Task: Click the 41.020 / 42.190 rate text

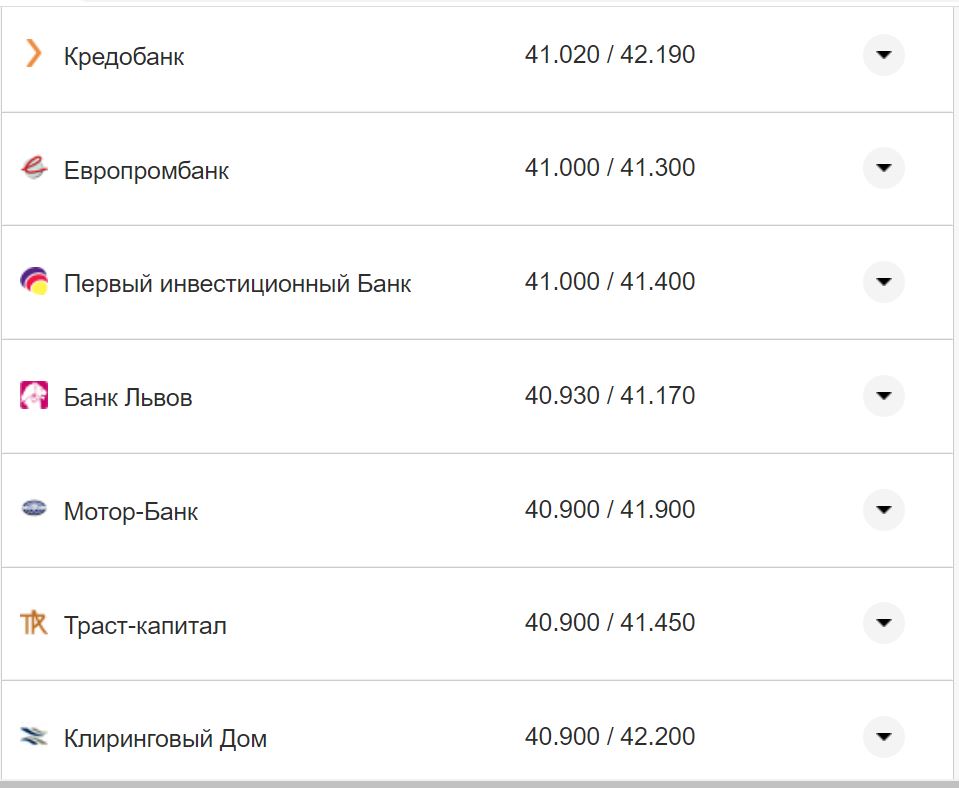Action: (x=612, y=55)
